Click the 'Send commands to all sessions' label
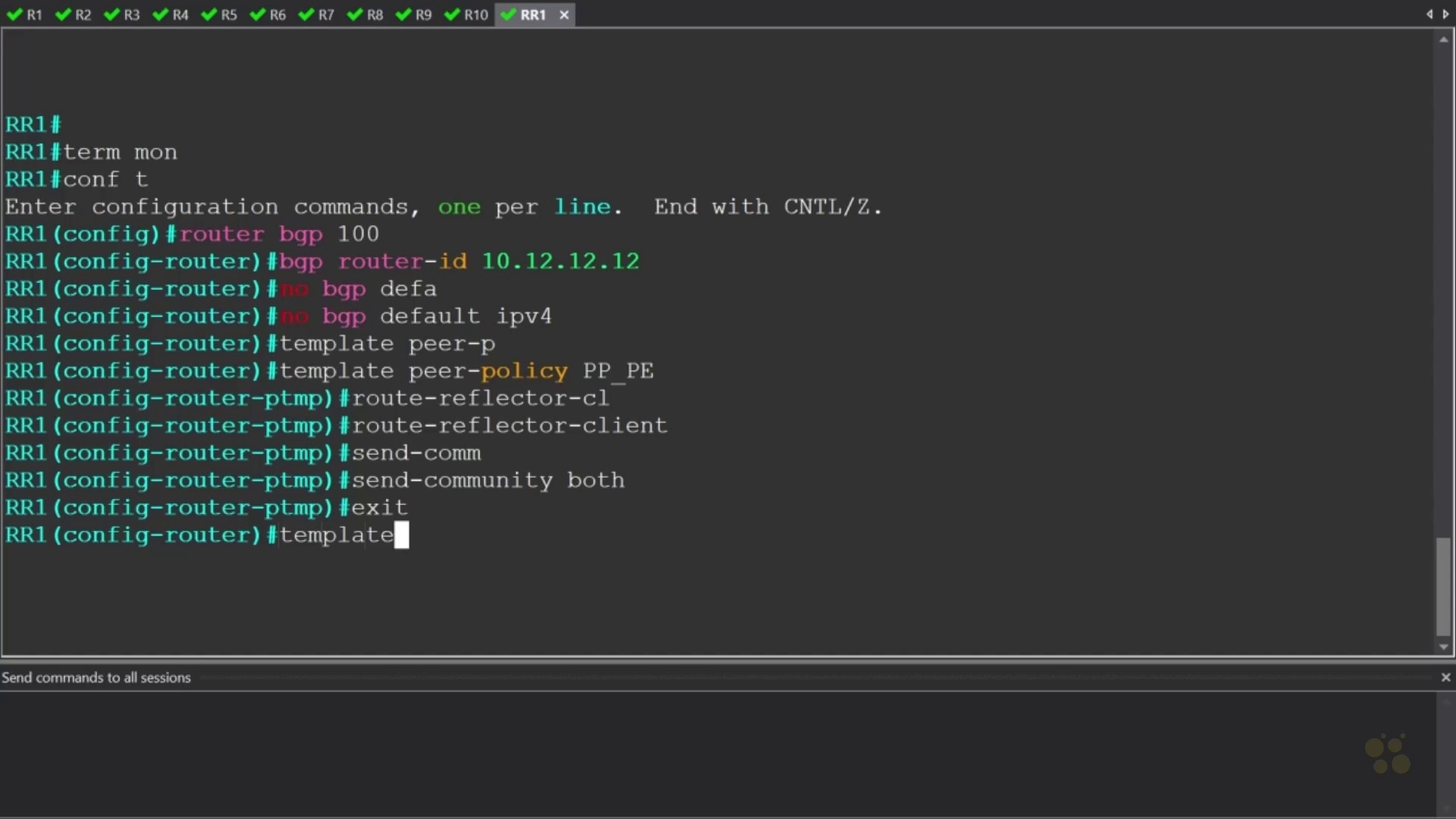The width and height of the screenshot is (1456, 819). 96,677
